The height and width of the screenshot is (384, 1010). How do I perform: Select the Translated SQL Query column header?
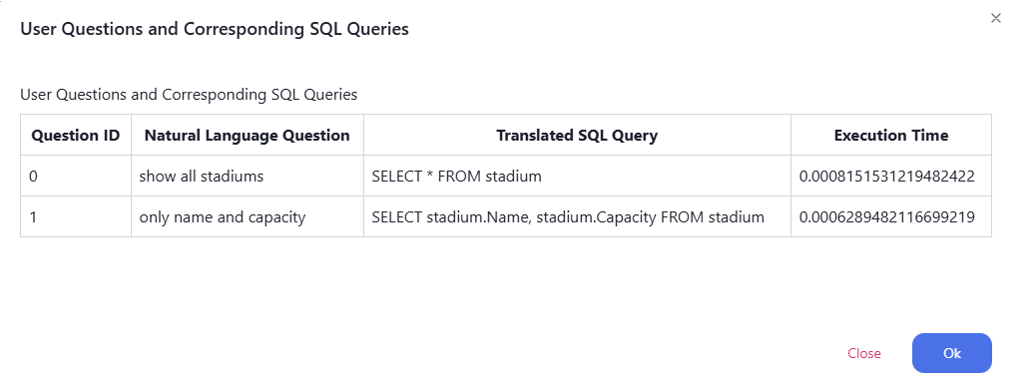point(577,135)
